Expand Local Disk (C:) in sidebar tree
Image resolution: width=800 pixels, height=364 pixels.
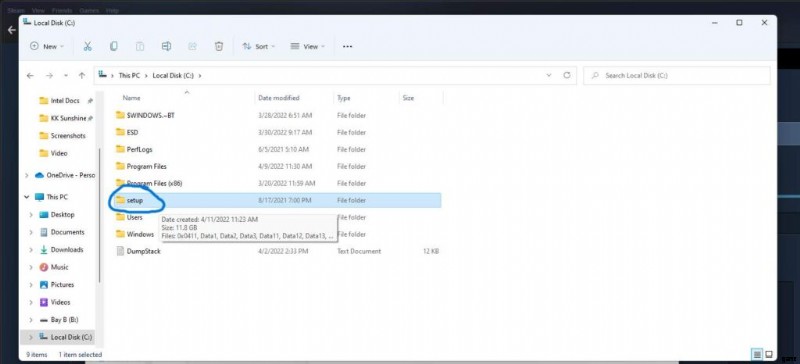pos(31,337)
